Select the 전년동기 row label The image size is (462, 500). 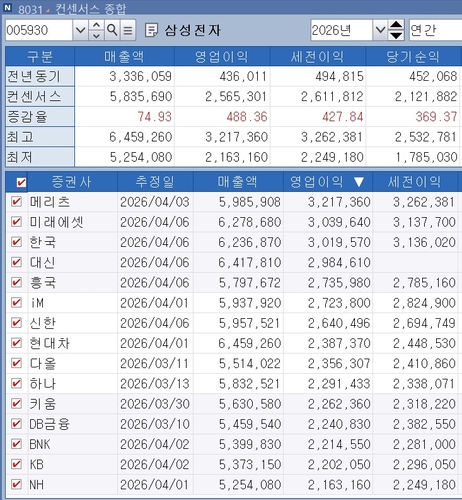(40, 76)
